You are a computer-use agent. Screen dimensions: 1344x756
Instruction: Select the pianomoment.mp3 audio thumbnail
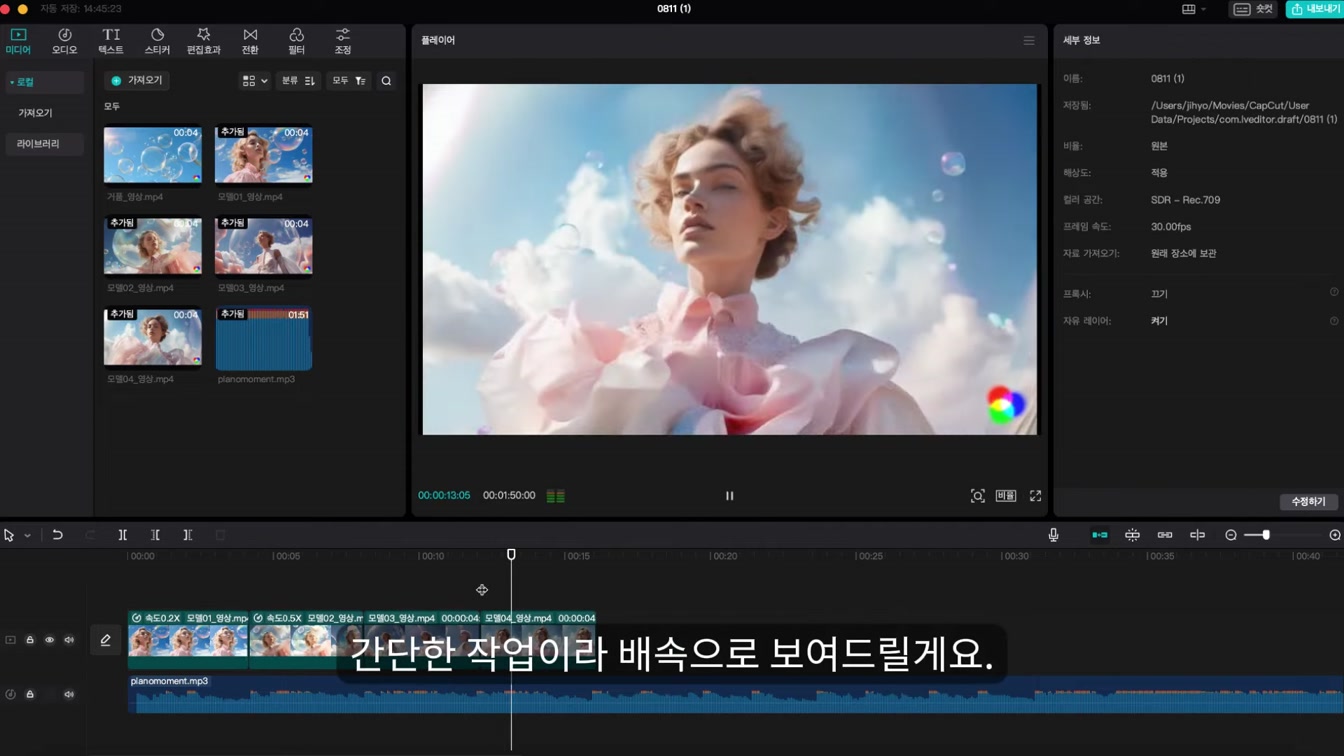(x=263, y=338)
